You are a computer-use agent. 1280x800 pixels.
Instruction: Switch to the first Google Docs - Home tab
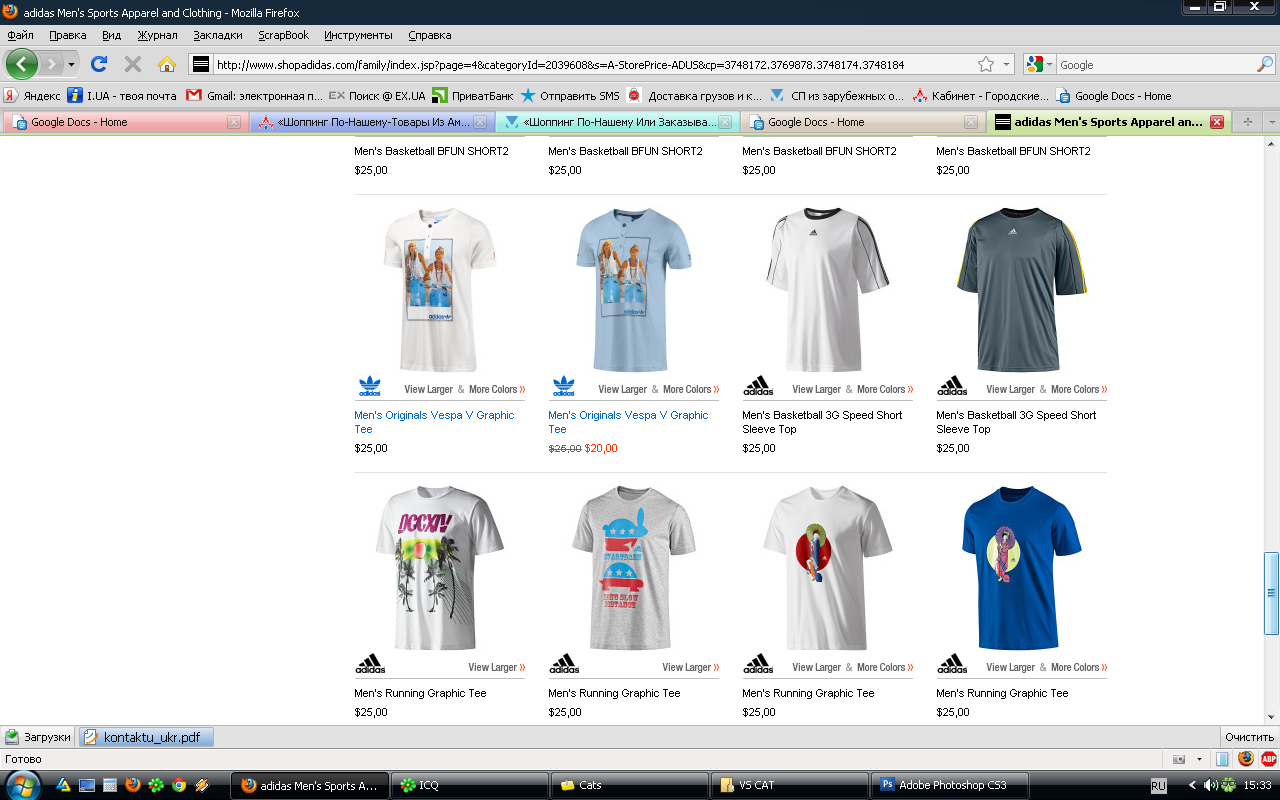[124, 122]
